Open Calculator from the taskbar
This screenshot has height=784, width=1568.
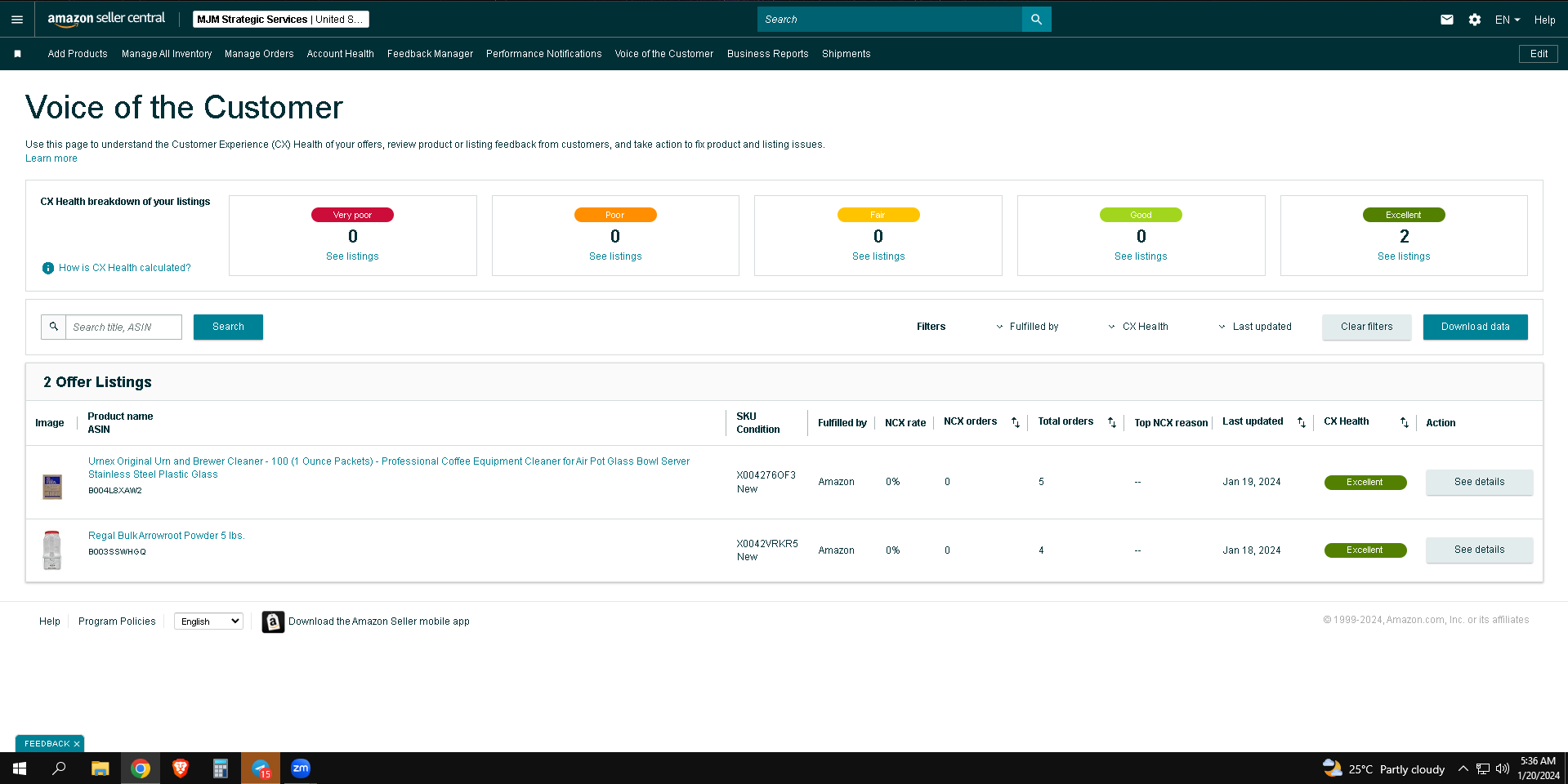[221, 768]
